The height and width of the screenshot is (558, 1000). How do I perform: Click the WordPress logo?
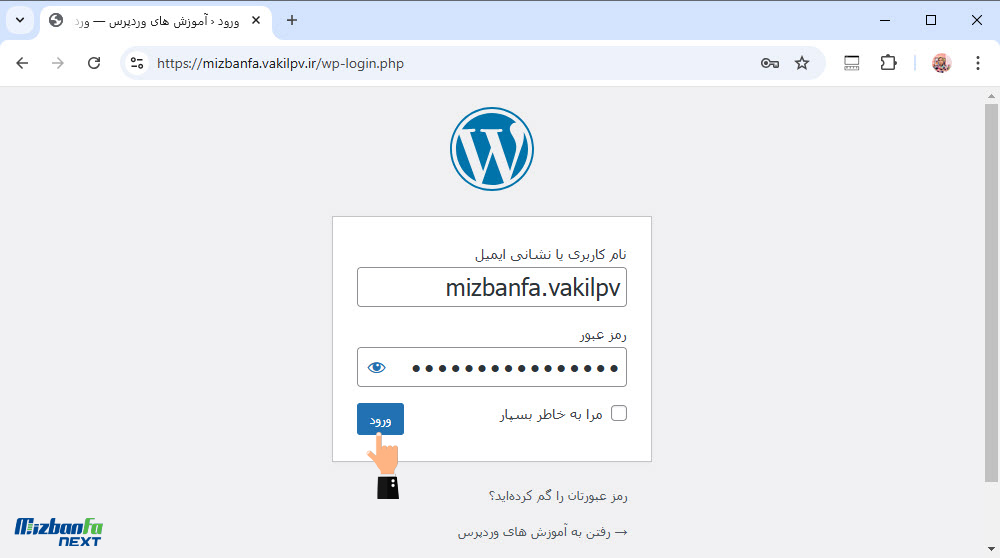click(492, 149)
